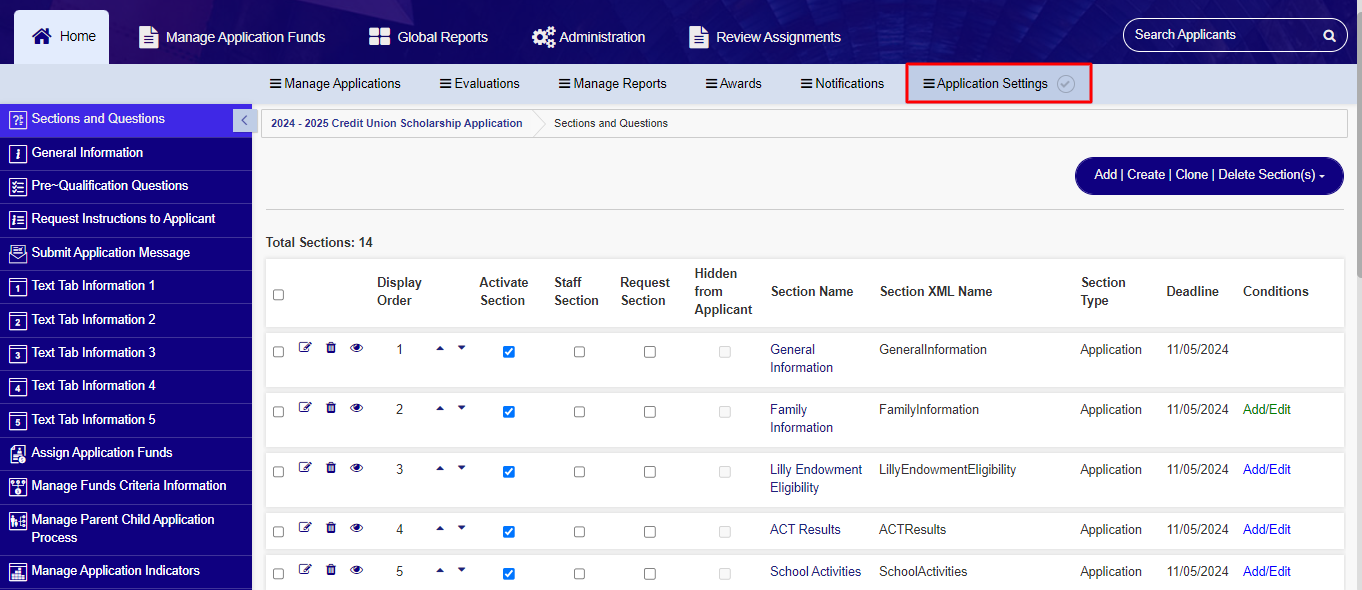Move Family Information down in display order

pos(461,408)
